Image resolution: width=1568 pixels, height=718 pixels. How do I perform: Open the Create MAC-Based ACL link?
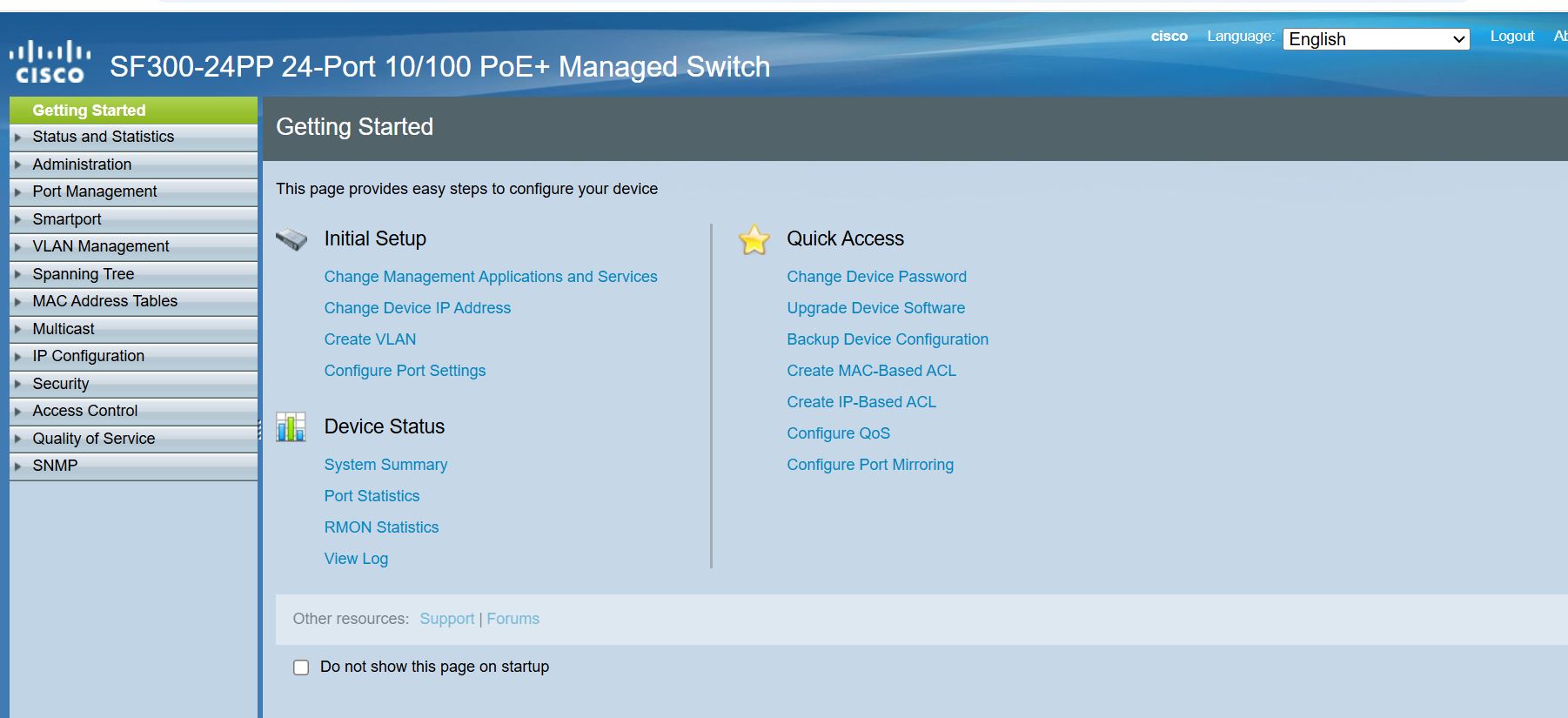(x=871, y=371)
